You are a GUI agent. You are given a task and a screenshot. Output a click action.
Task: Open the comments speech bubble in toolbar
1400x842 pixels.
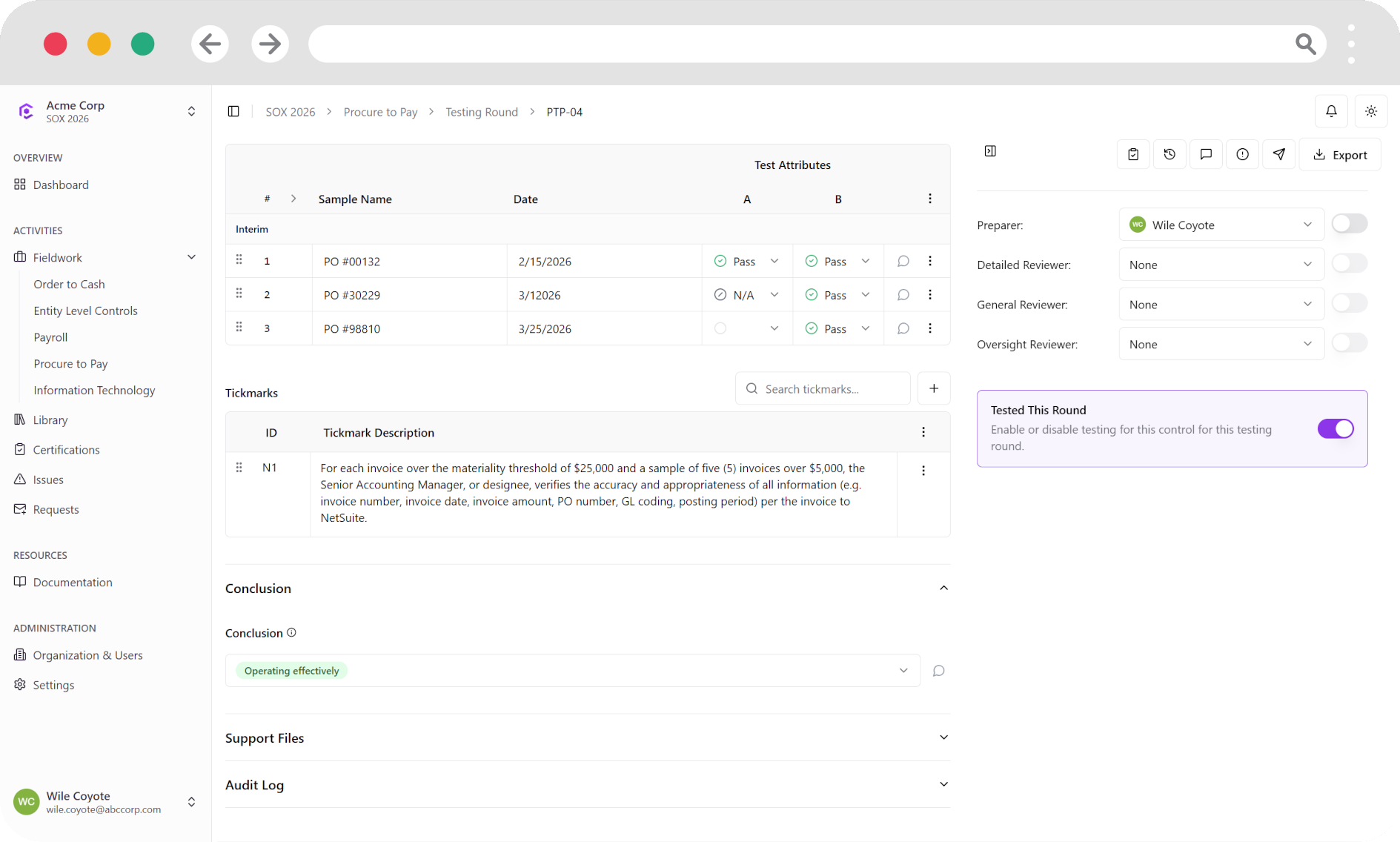1206,154
